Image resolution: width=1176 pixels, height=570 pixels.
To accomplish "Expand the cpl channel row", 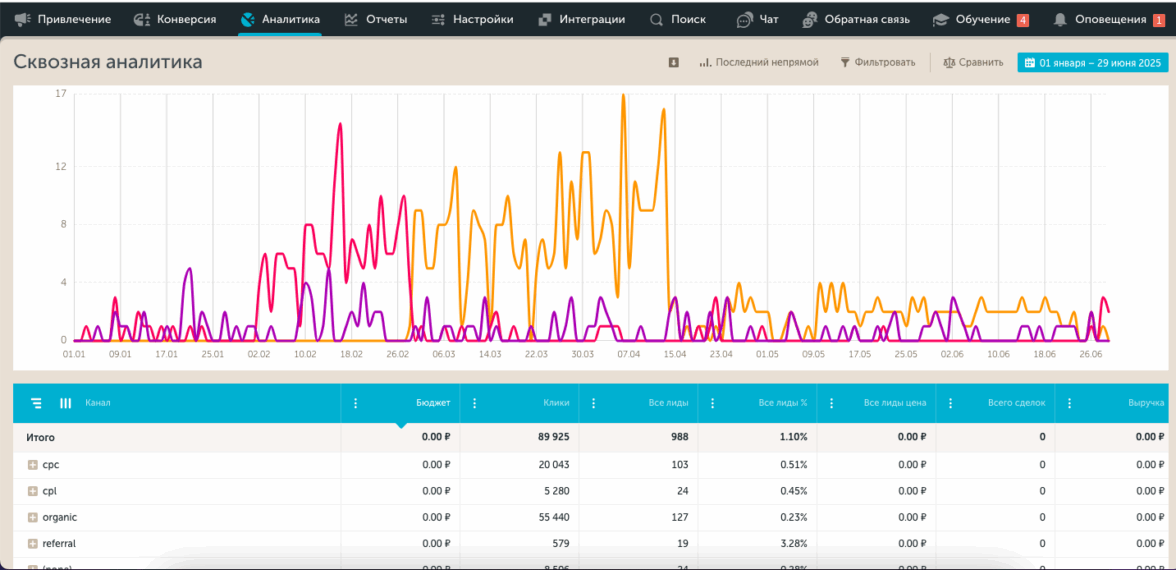I will [x=32, y=491].
